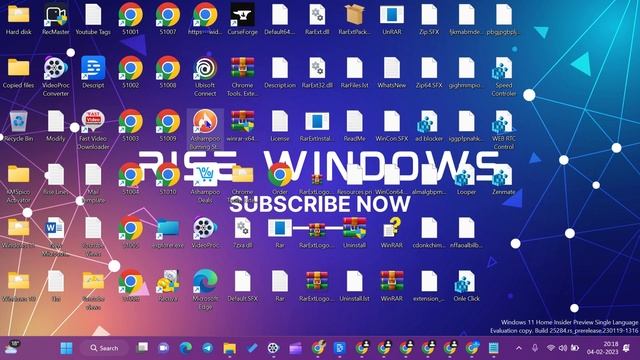The image size is (640, 360).
Task: Select the RarExt.dll file
Action: pos(317,19)
